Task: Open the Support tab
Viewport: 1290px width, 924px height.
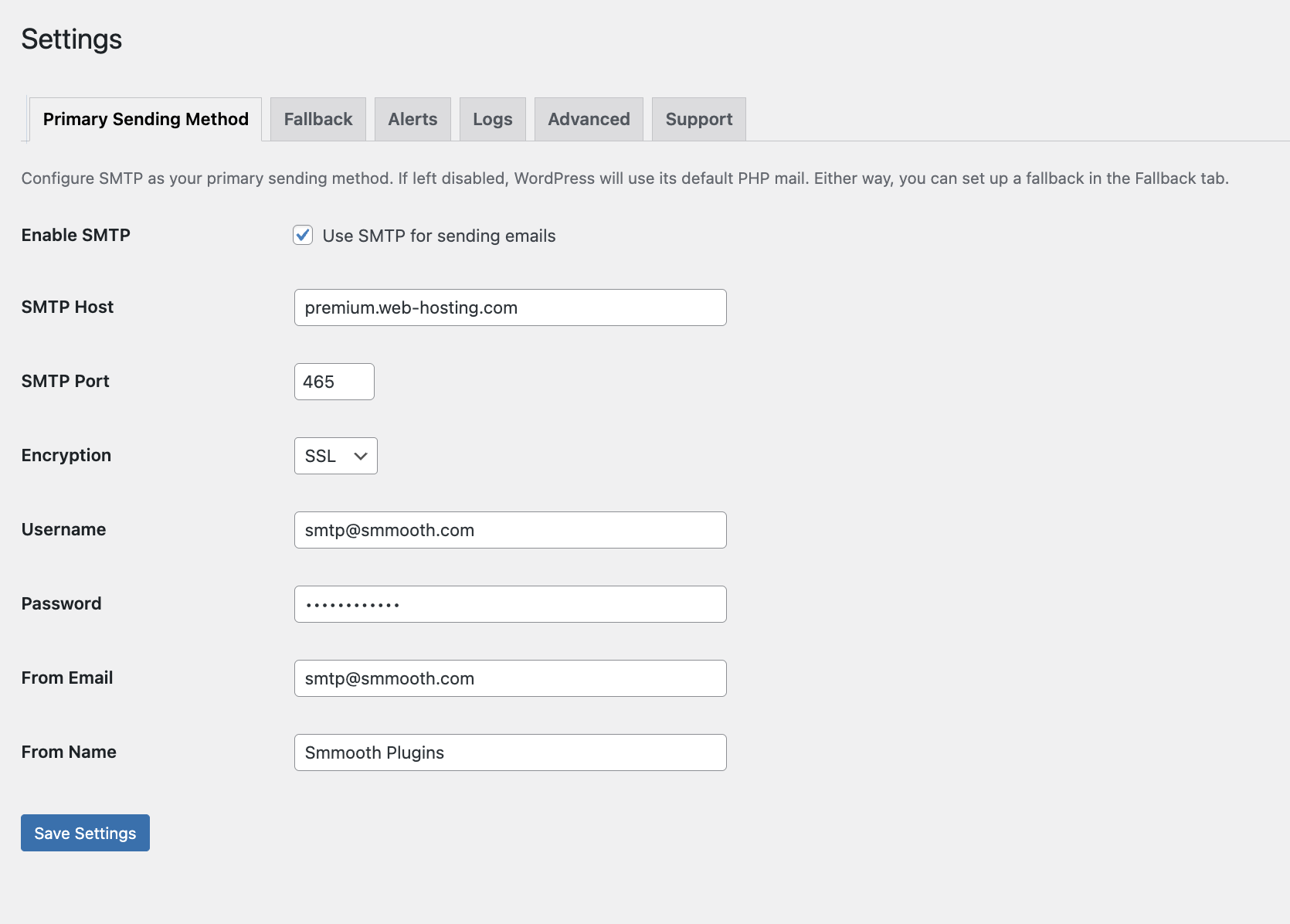Action: [699, 119]
